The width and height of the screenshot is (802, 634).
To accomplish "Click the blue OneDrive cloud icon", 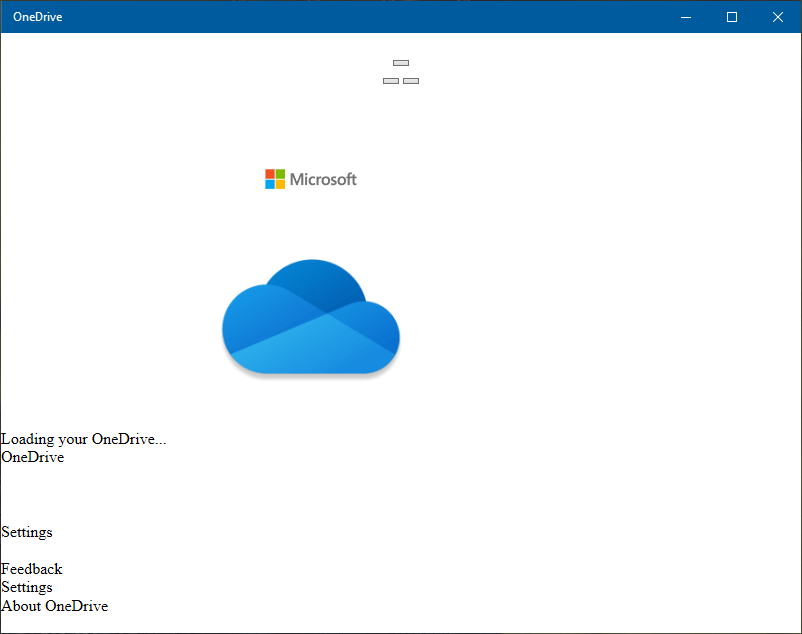I will tap(311, 317).
